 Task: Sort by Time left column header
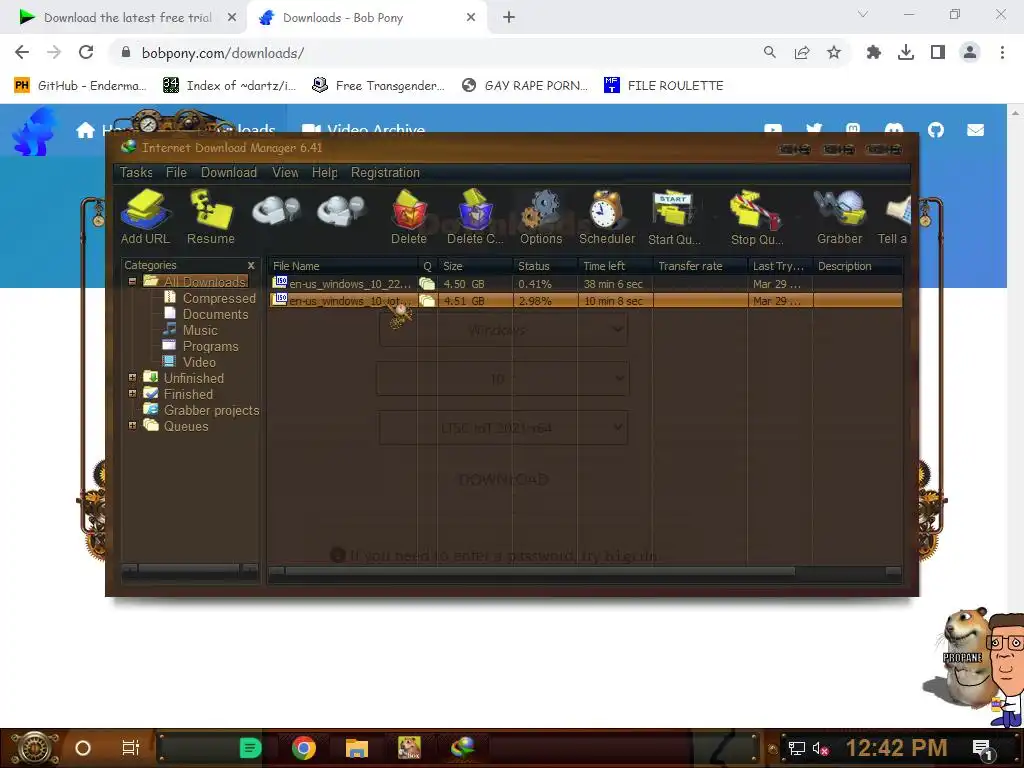pos(615,266)
